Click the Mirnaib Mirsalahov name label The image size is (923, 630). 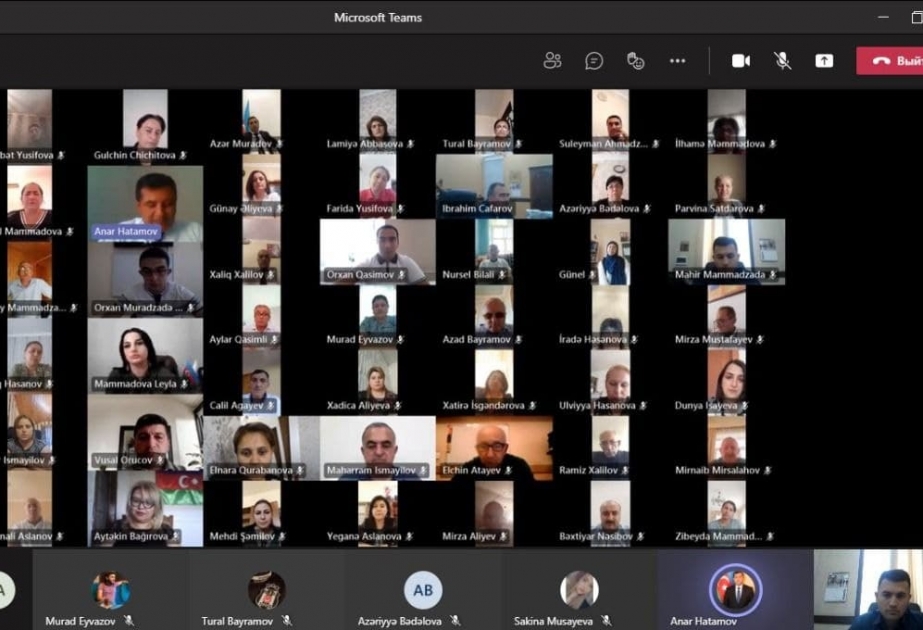pyautogui.click(x=718, y=470)
